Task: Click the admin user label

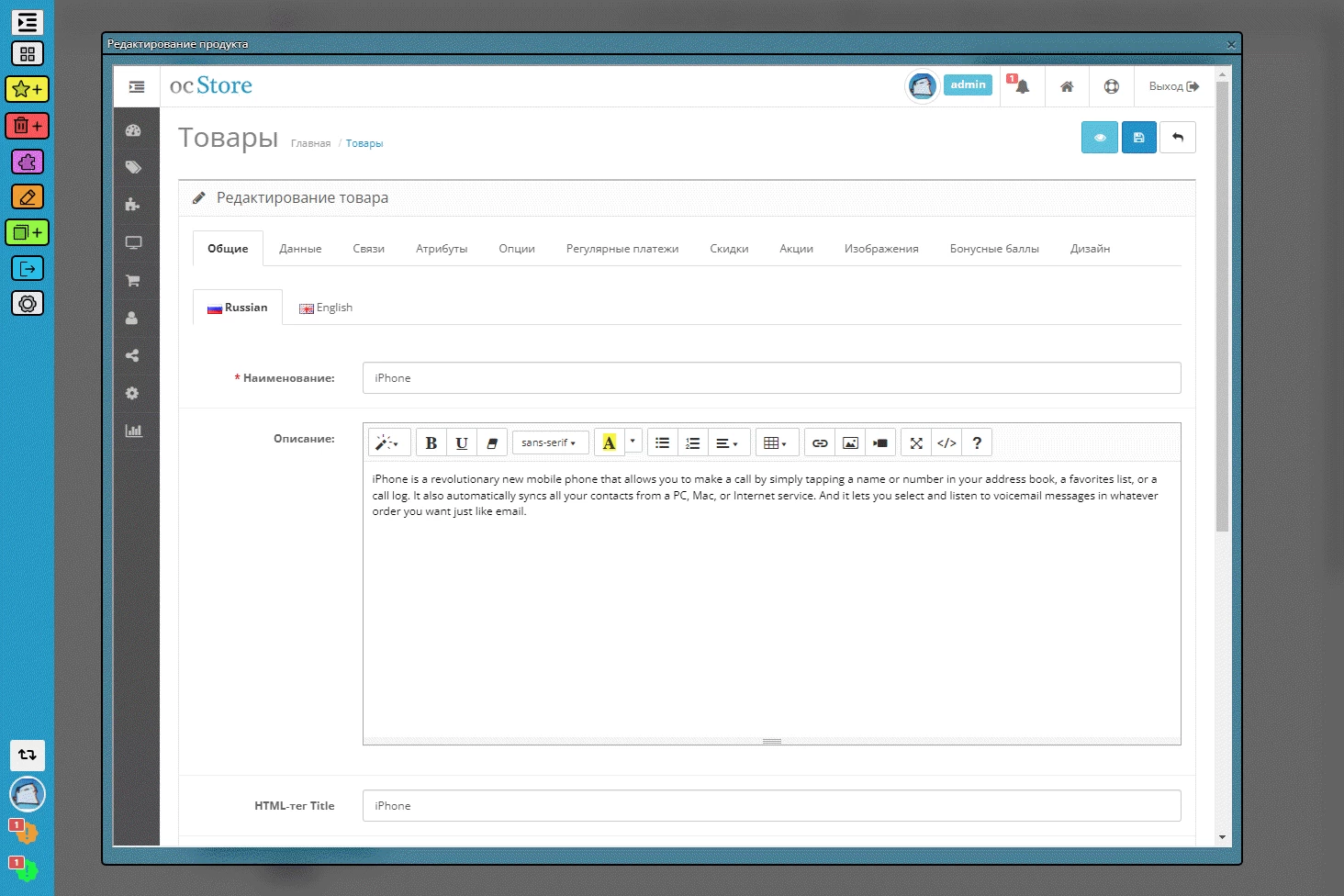Action: tap(968, 84)
